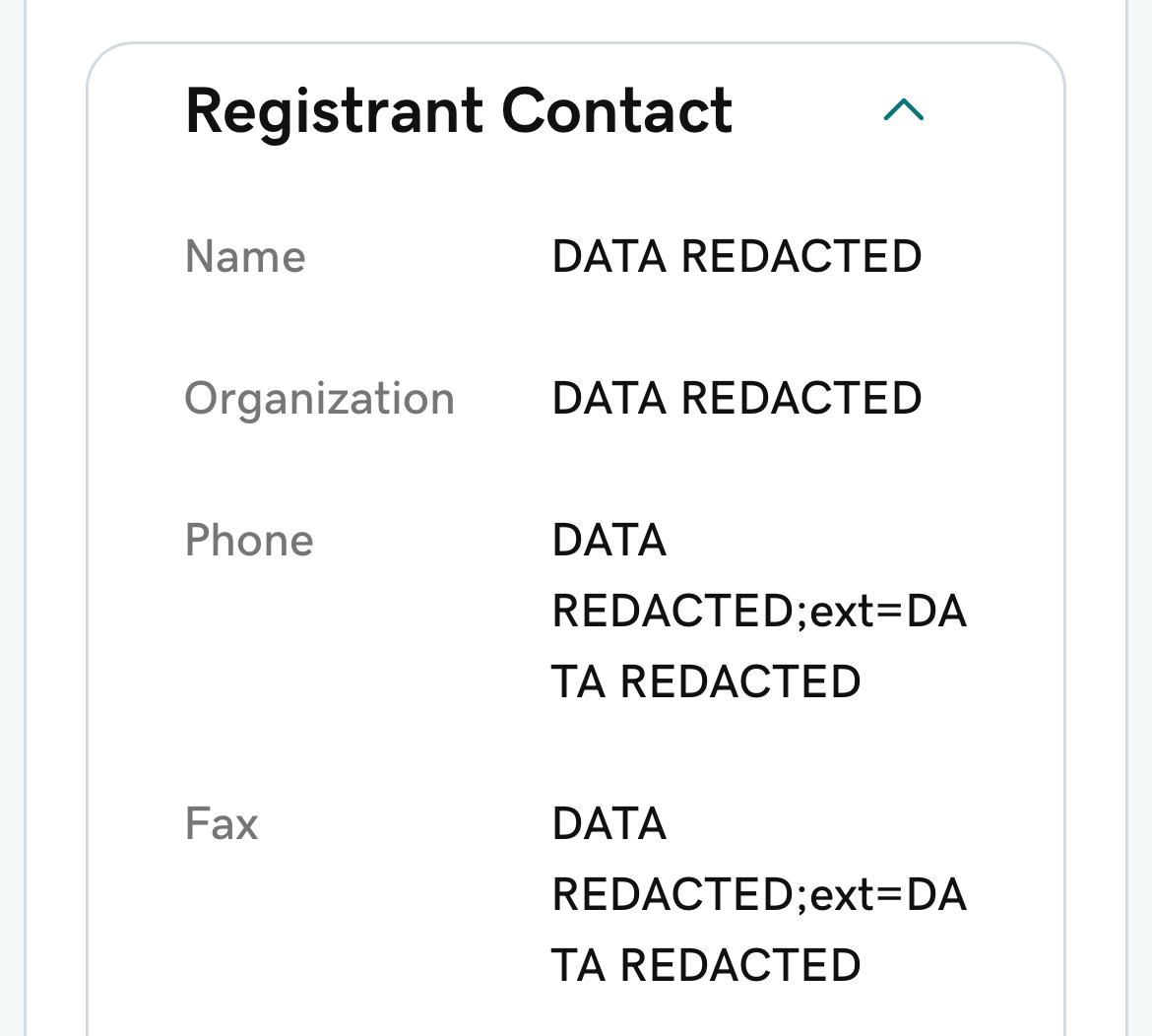This screenshot has width=1152, height=1036.
Task: Click the Name field label
Action: point(245,257)
